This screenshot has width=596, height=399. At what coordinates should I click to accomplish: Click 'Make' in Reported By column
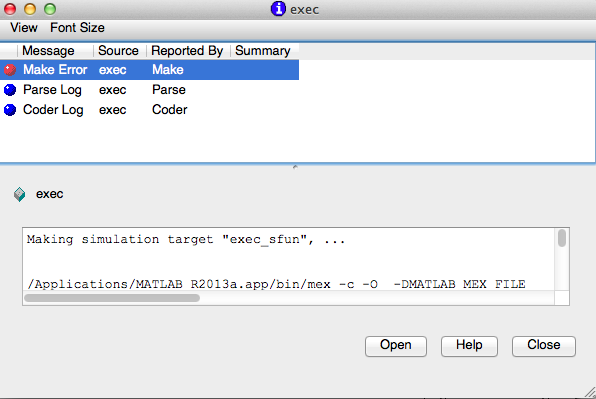(x=168, y=70)
